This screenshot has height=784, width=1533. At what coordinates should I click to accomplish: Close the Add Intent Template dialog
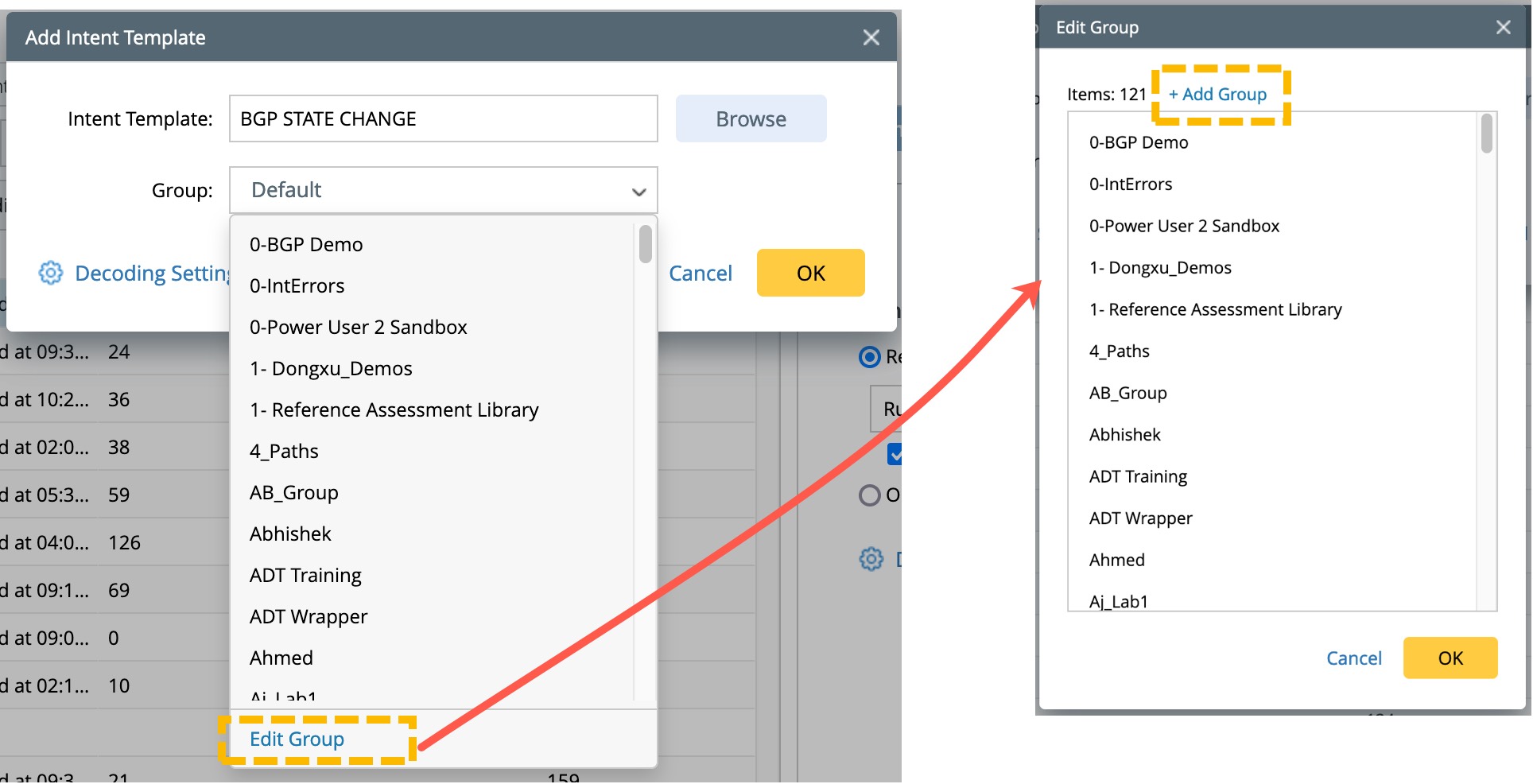[871, 37]
